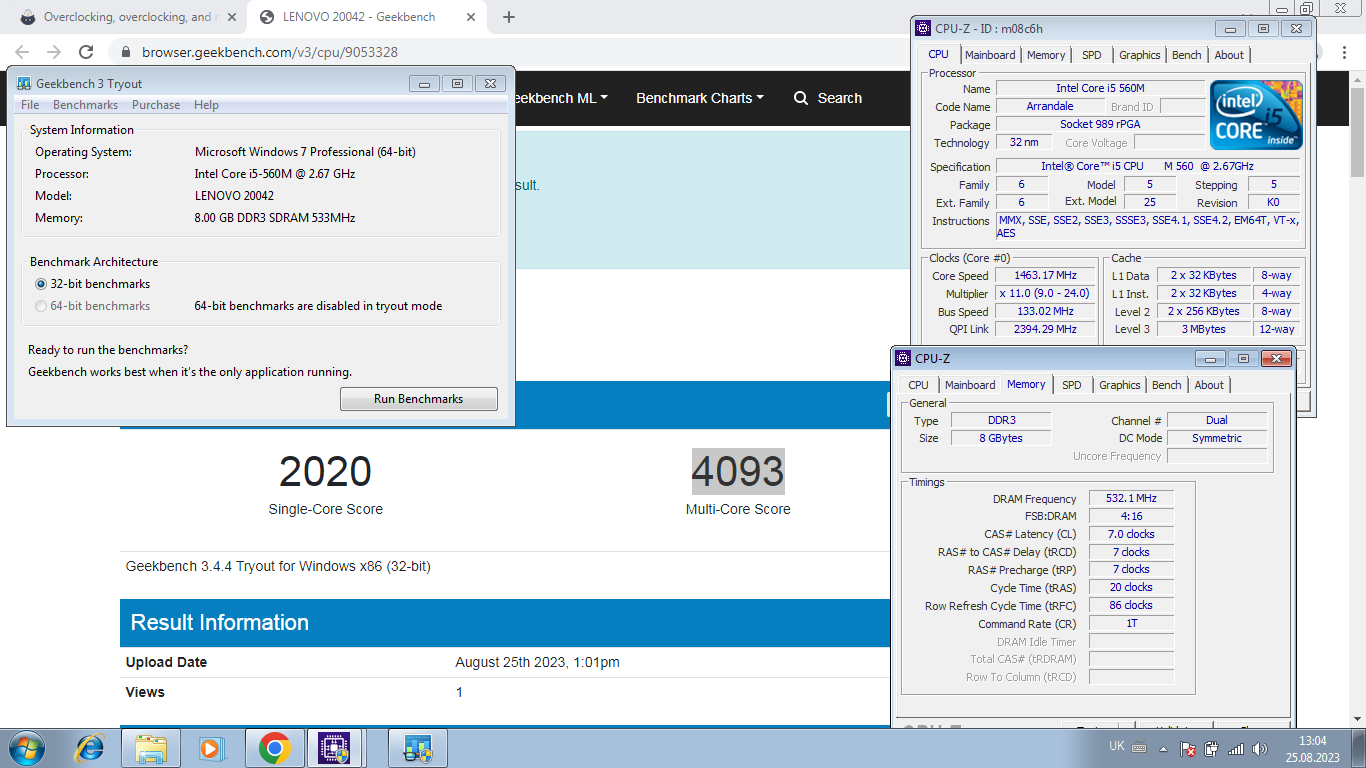Open About tab in CPU-Z ID window

tap(1229, 55)
